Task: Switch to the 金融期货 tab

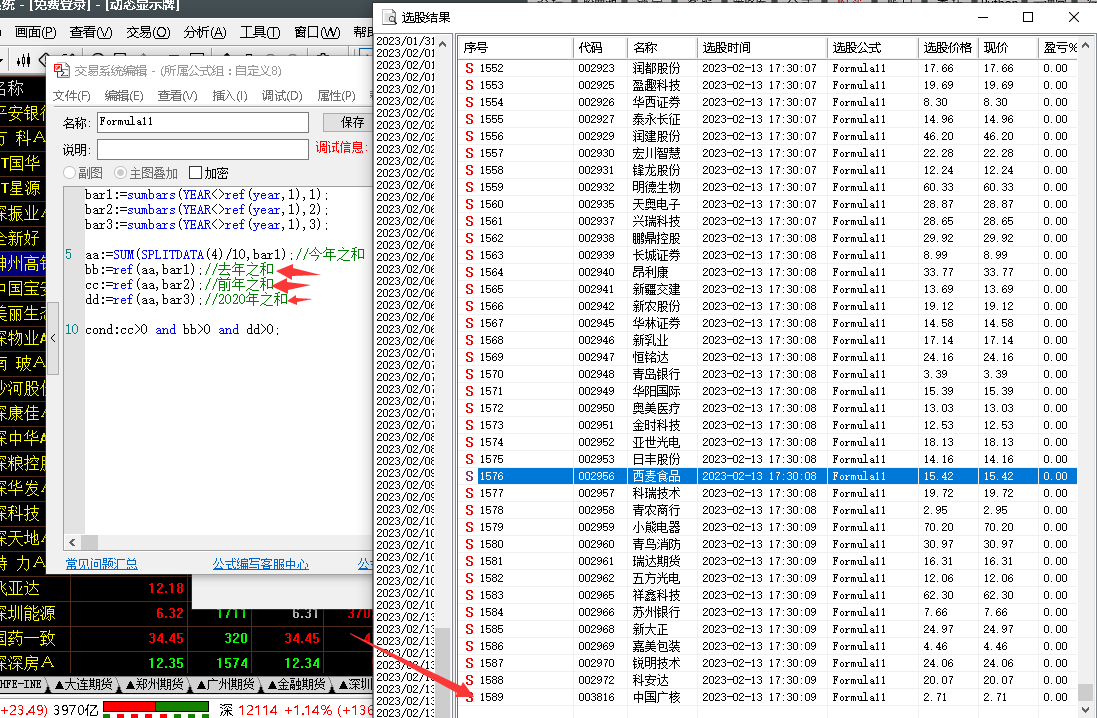Action: pos(297,684)
